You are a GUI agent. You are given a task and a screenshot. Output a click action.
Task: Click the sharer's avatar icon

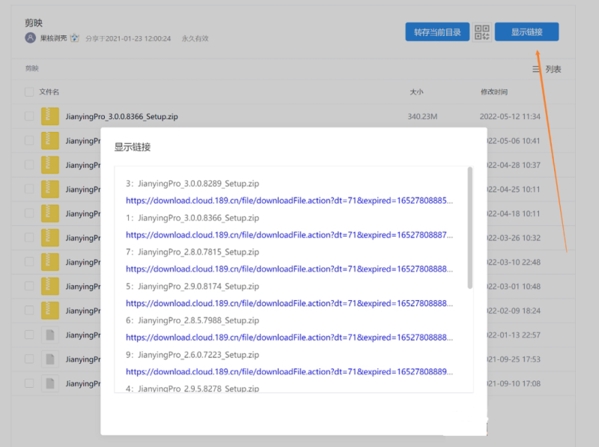30,38
